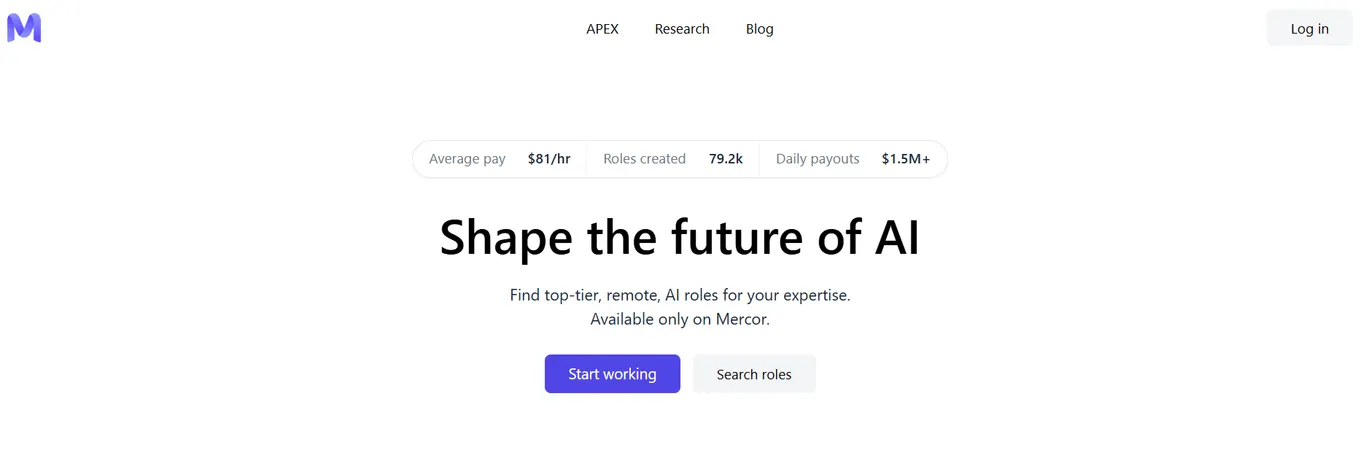The image size is (1366, 461).
Task: Click the $1.5M+ payouts value
Action: pos(906,159)
